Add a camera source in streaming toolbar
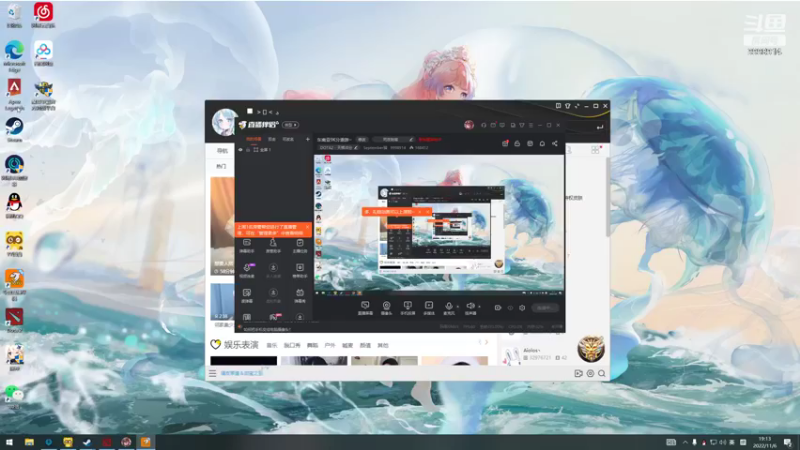This screenshot has width=800, height=450. [386, 307]
